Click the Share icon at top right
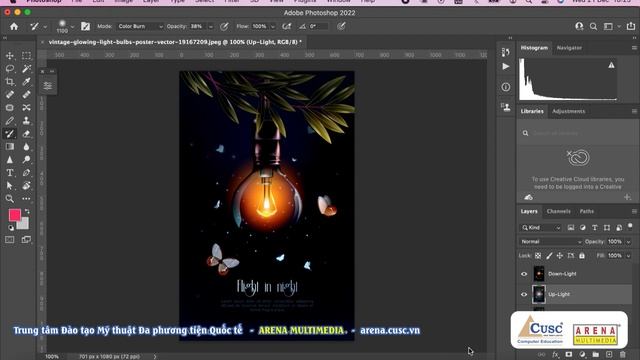Screen dimensions: 640x360 pos(631,26)
